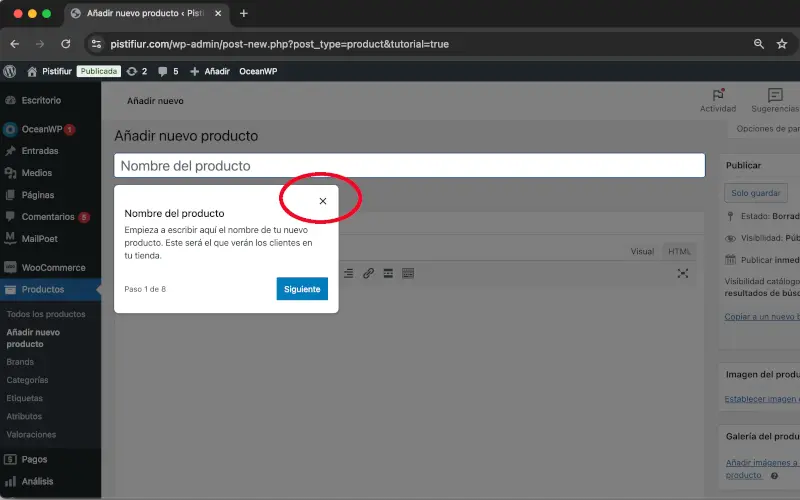Toggle distraction-free fullscreen editor icon
This screenshot has width=800, height=500.
683,273
